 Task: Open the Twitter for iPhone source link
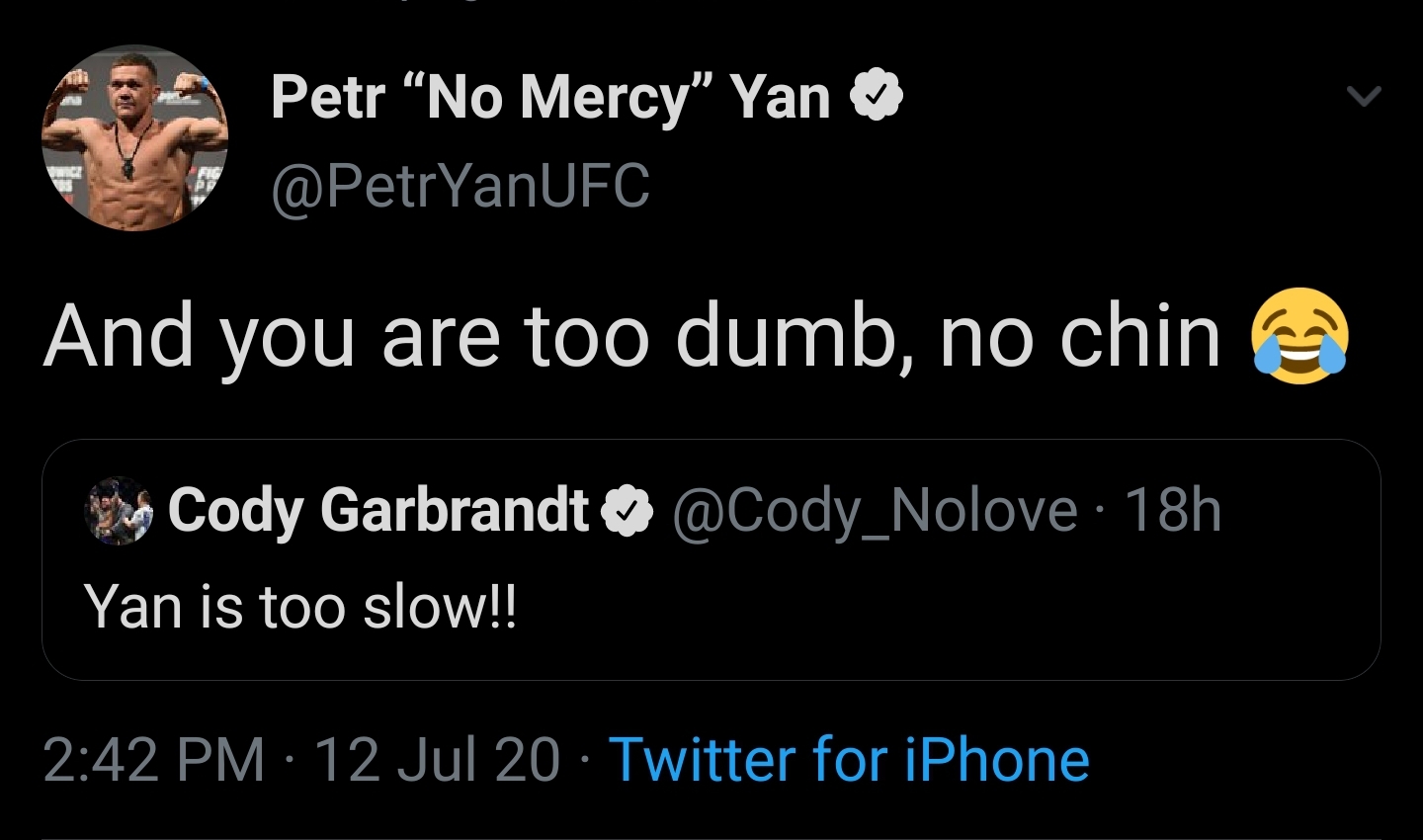849,760
